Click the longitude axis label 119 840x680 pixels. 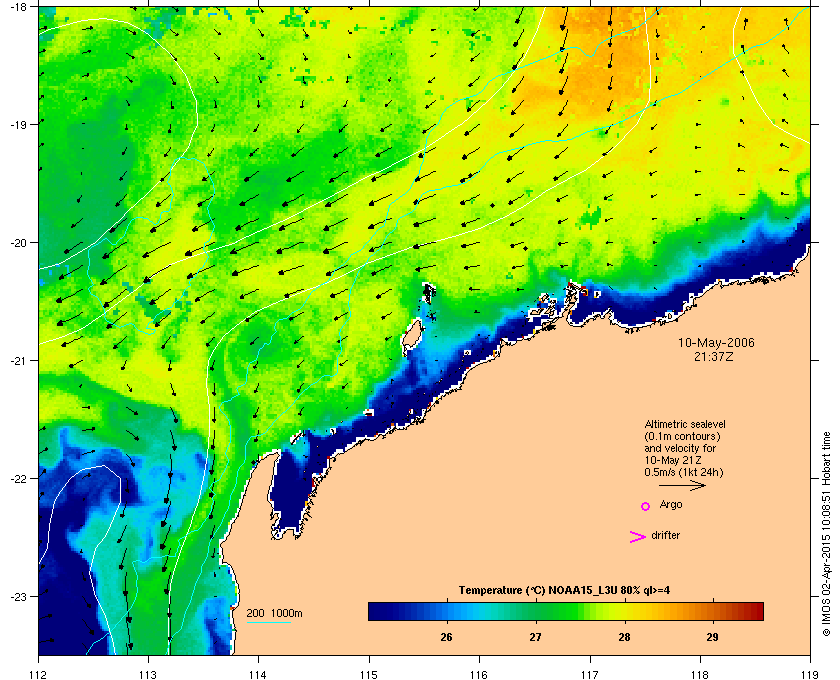pyautogui.click(x=810, y=674)
